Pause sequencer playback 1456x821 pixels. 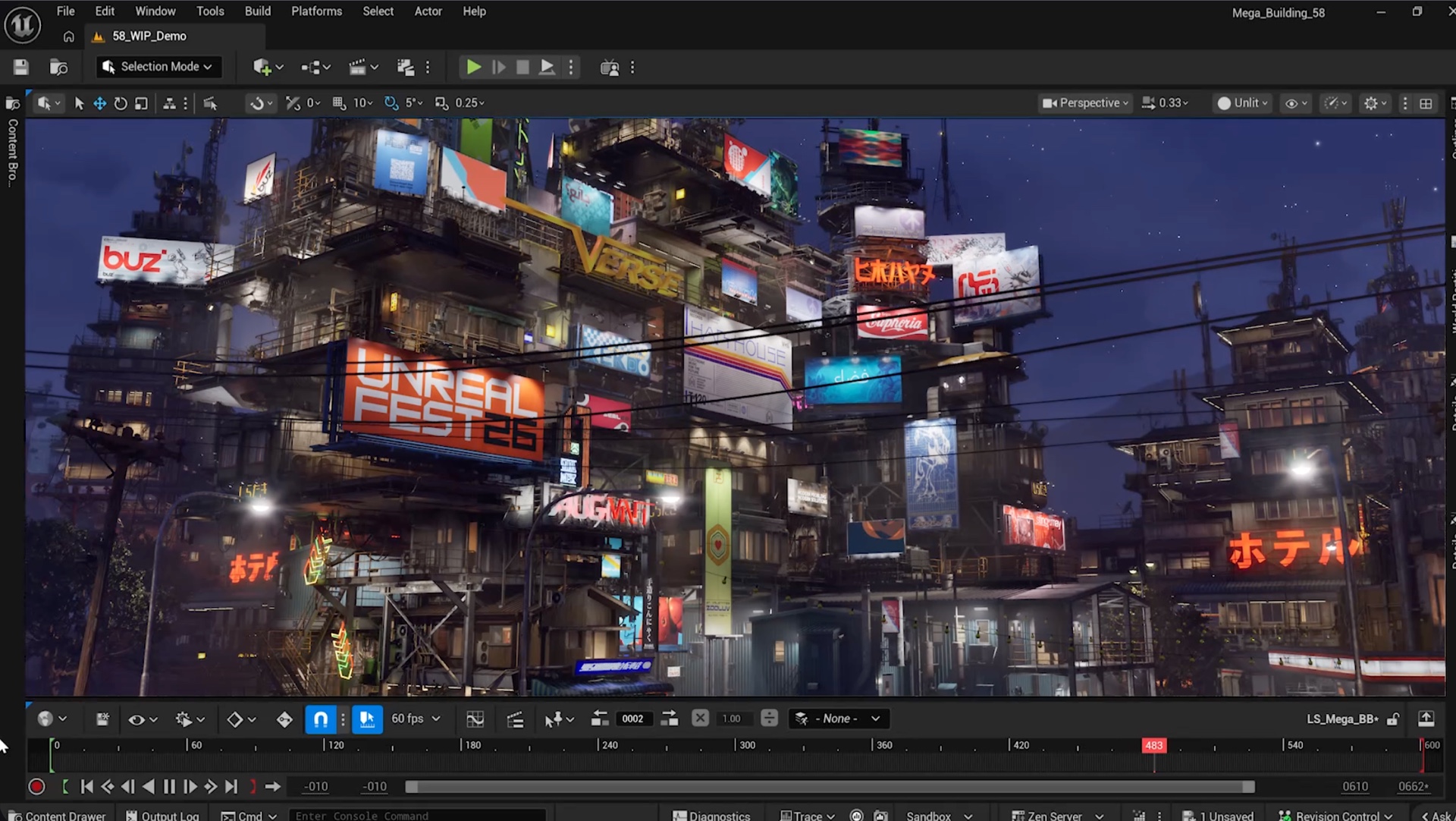(169, 787)
